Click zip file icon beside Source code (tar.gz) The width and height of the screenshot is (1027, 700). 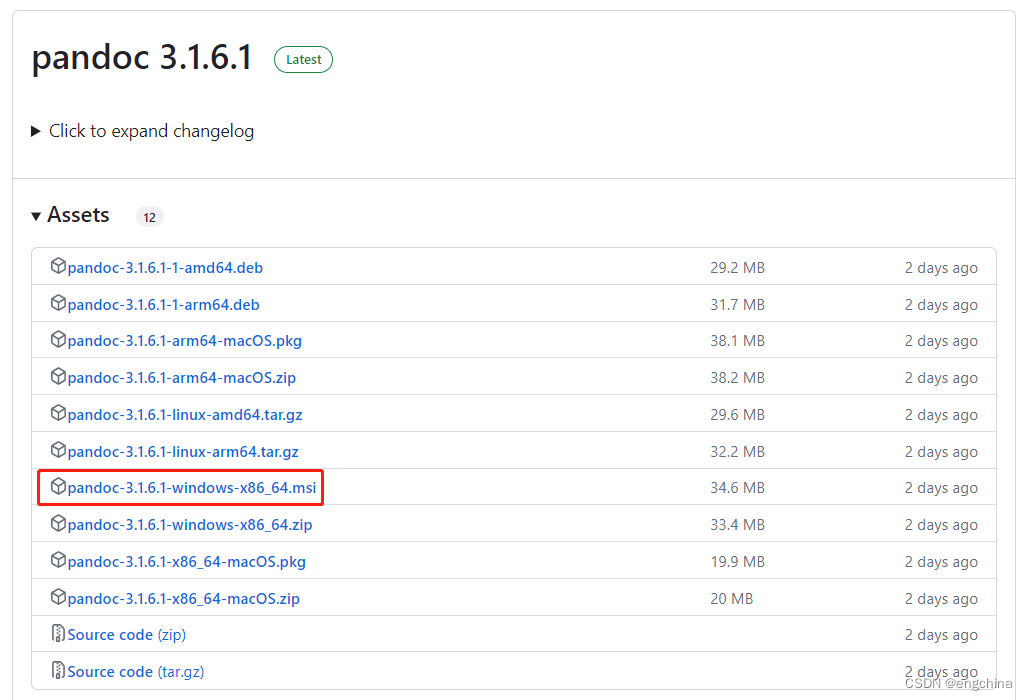pos(58,670)
